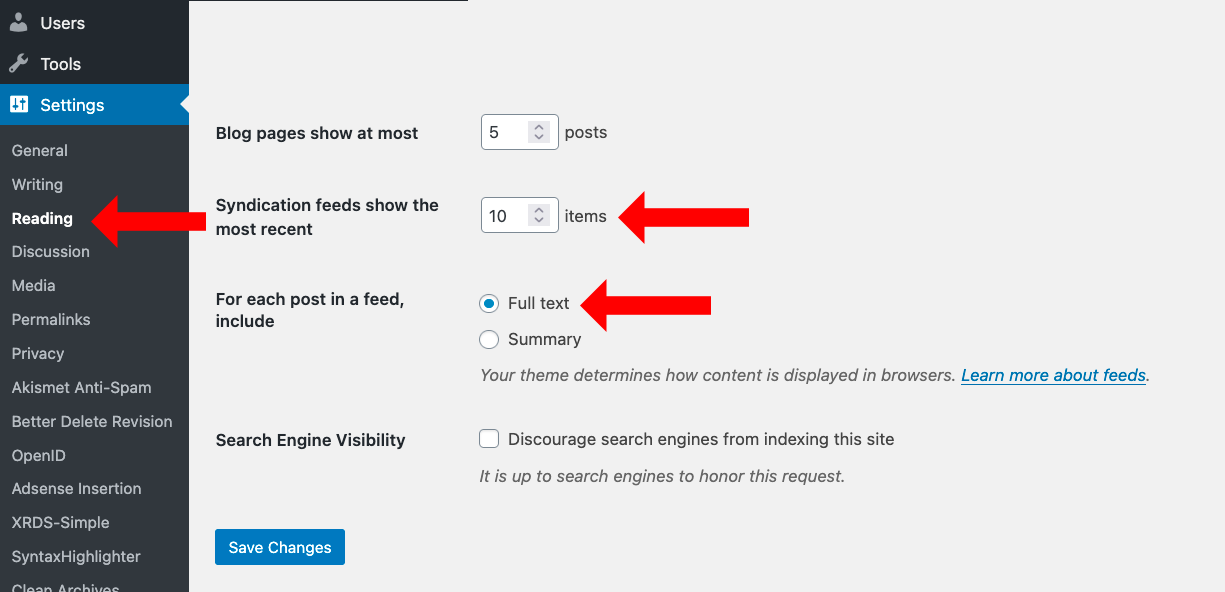The height and width of the screenshot is (592, 1225).
Task: Click the blog pages posts stepper arrows
Action: point(539,132)
